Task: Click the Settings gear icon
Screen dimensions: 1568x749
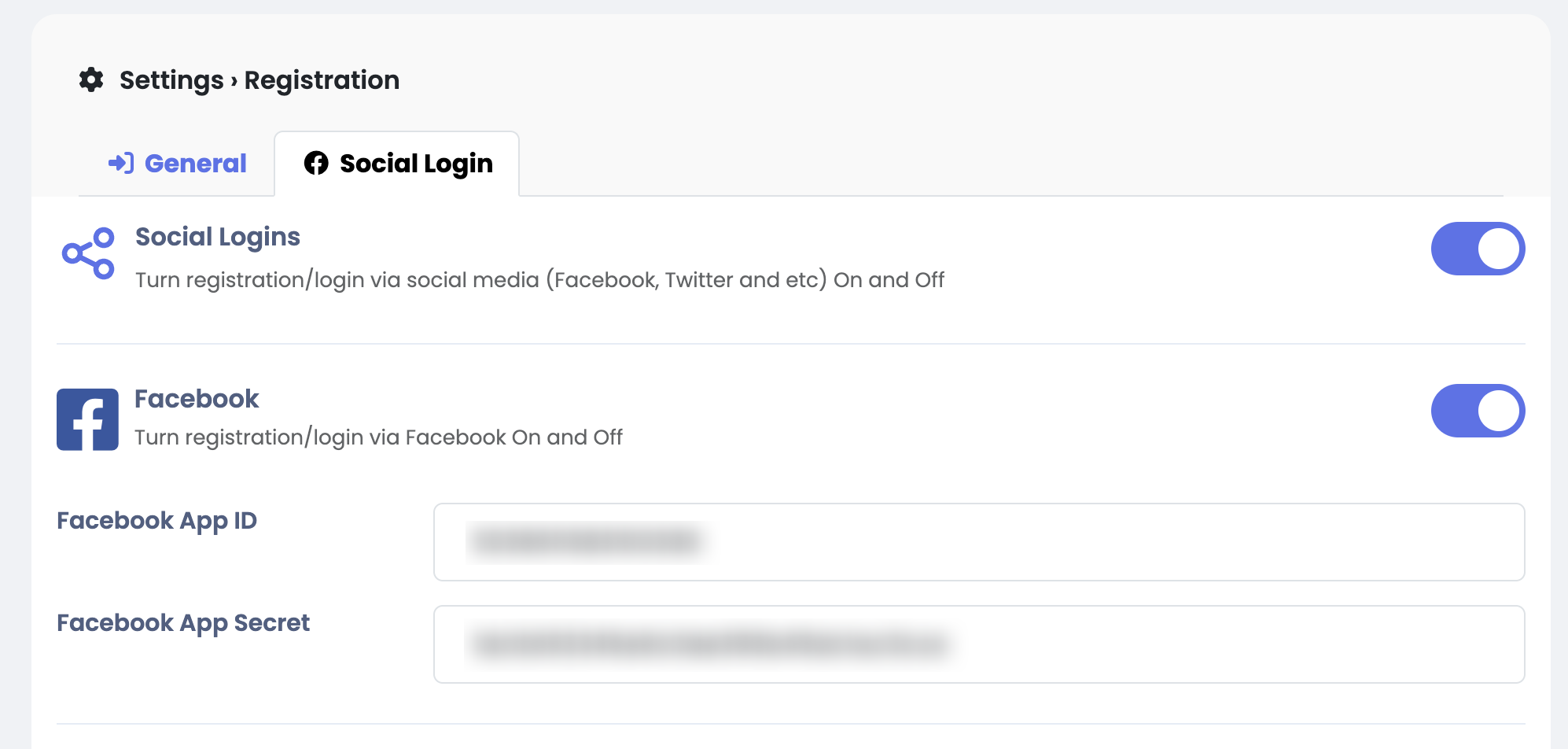Action: click(x=91, y=80)
